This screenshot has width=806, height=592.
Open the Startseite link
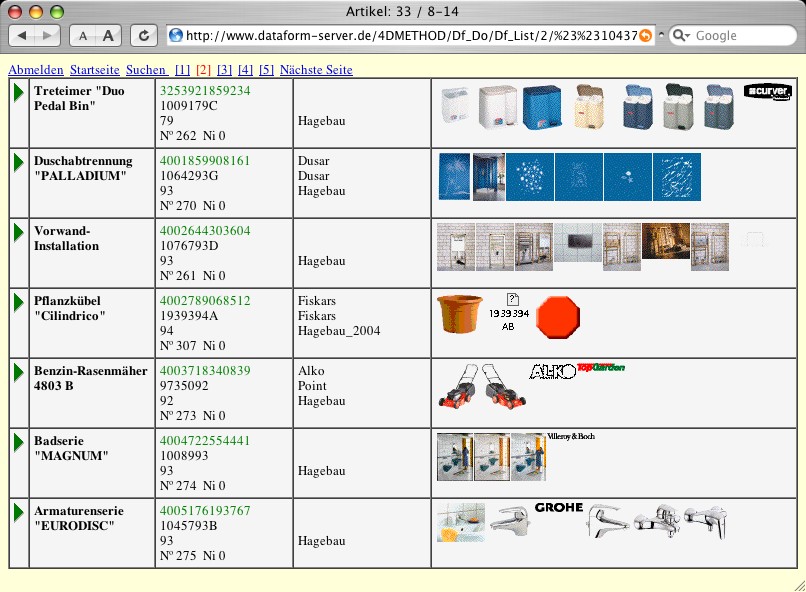coord(94,70)
